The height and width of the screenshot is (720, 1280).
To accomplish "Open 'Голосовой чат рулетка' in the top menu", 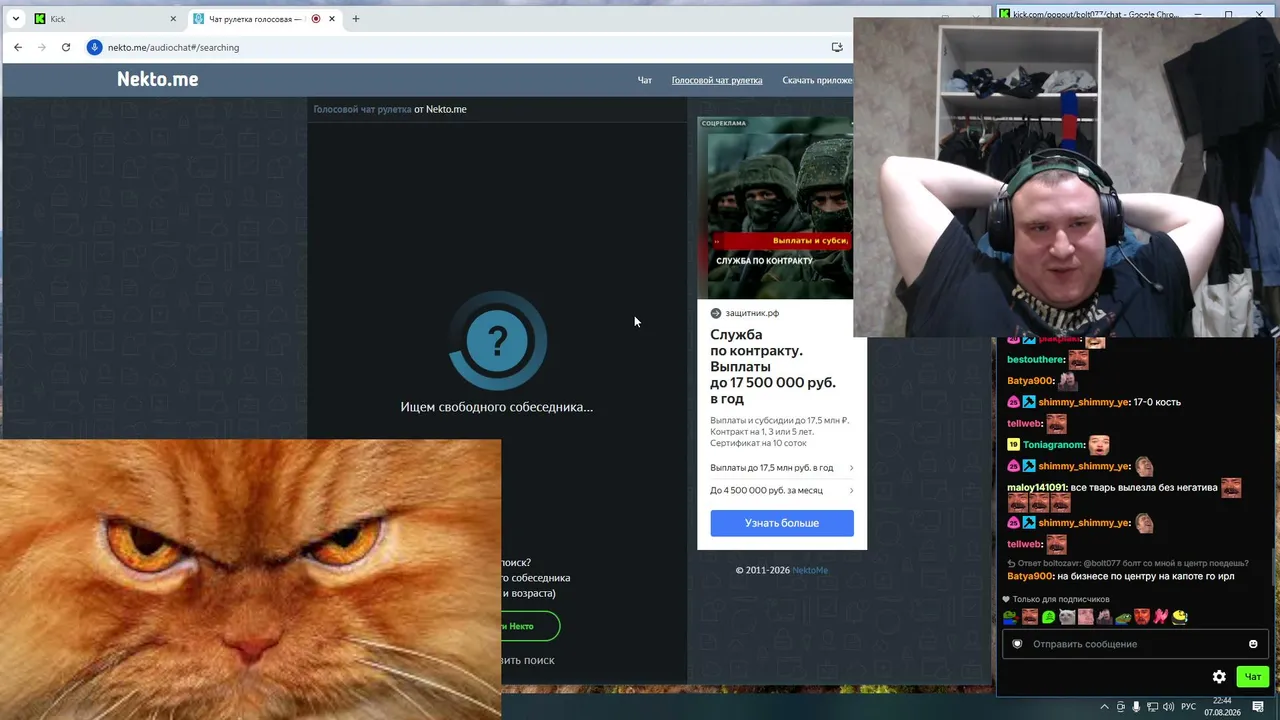I will (x=717, y=80).
